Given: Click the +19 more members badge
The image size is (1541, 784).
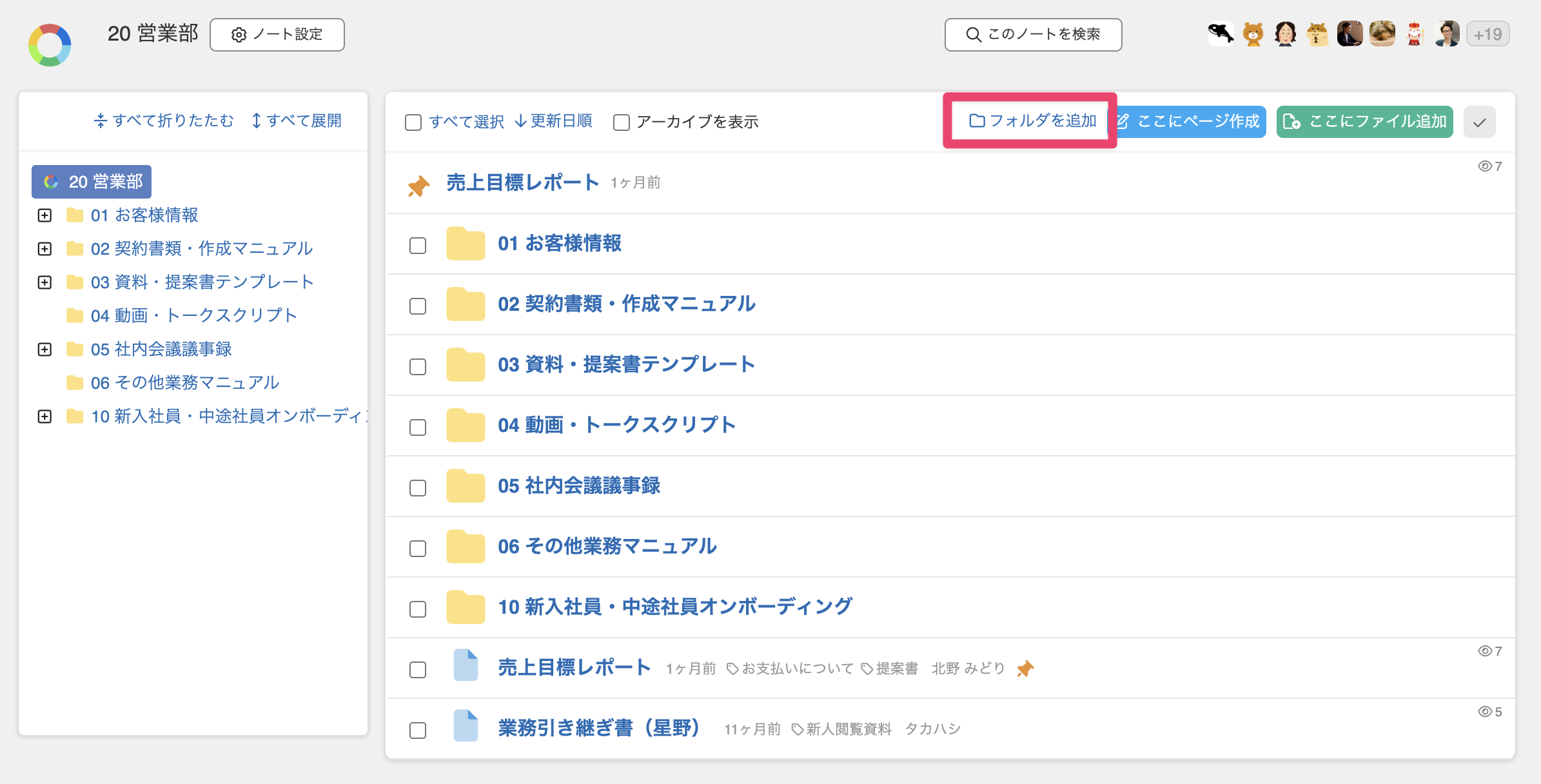Looking at the screenshot, I should point(1487,34).
